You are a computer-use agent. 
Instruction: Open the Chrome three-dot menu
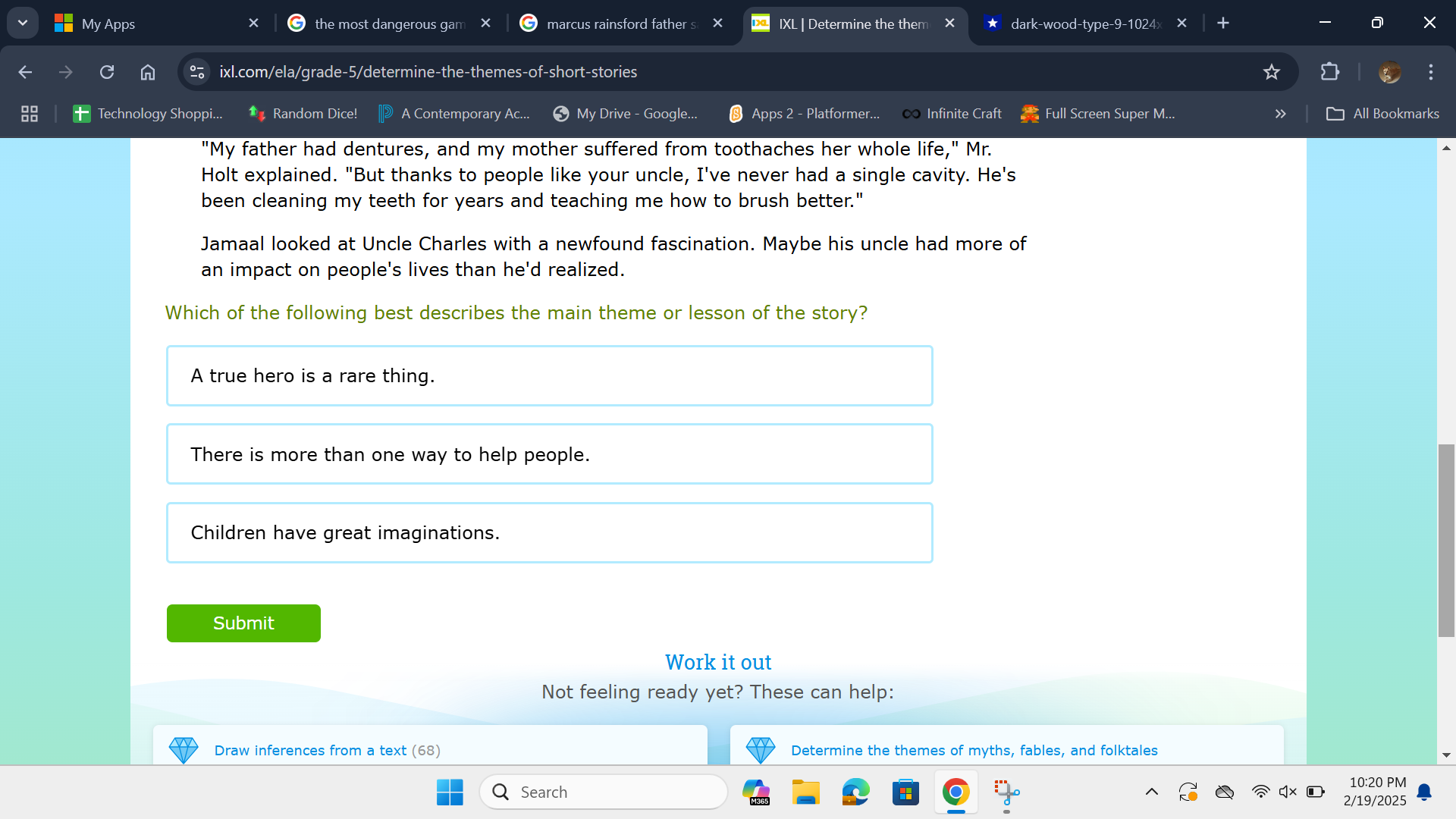coord(1430,72)
